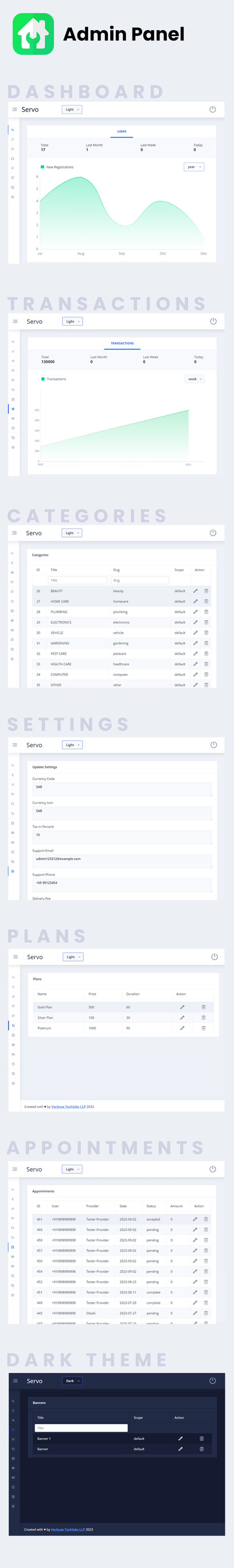The image size is (234, 1568).
Task: Delete the Platinum plan
Action: (203, 1028)
